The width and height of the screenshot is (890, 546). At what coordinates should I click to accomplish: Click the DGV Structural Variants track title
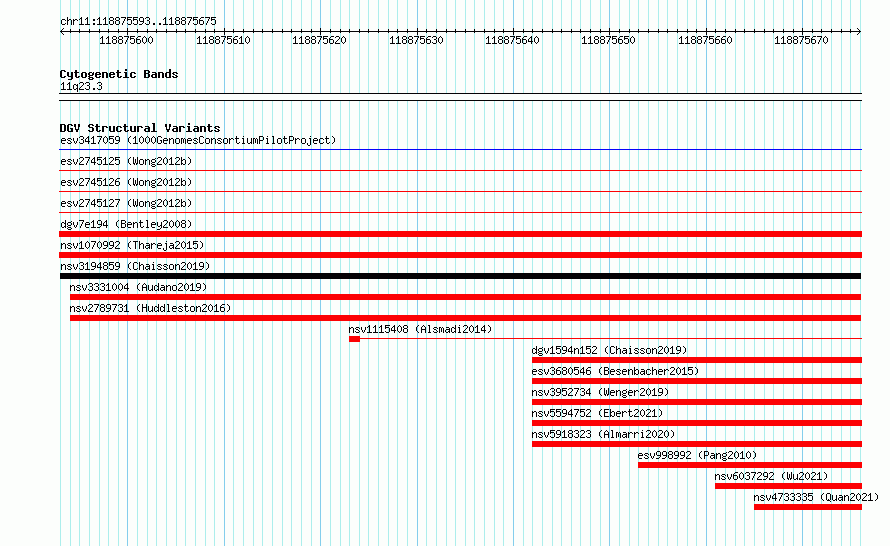pyautogui.click(x=140, y=128)
